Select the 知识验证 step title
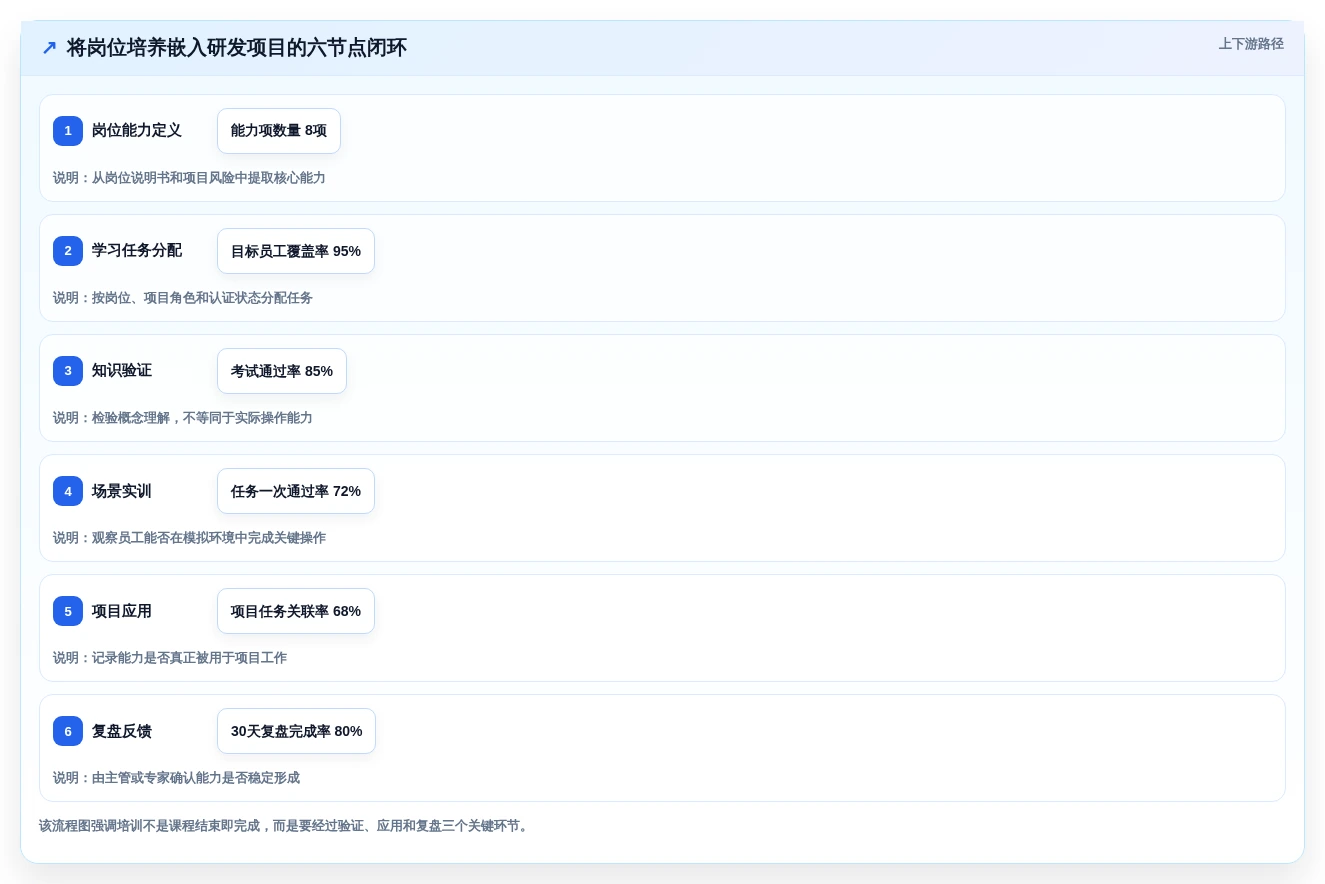 pyautogui.click(x=122, y=370)
